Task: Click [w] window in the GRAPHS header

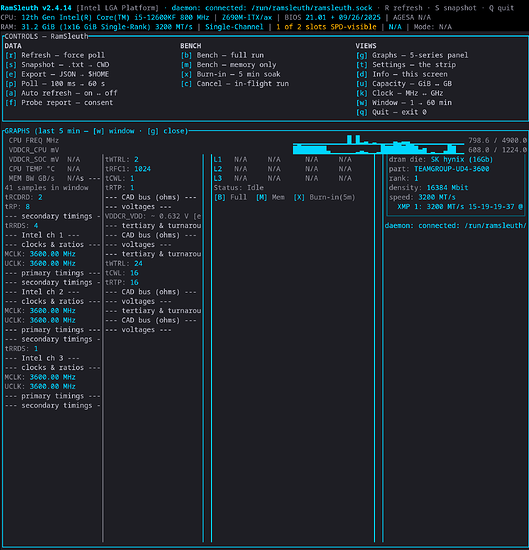Action: click(114, 131)
